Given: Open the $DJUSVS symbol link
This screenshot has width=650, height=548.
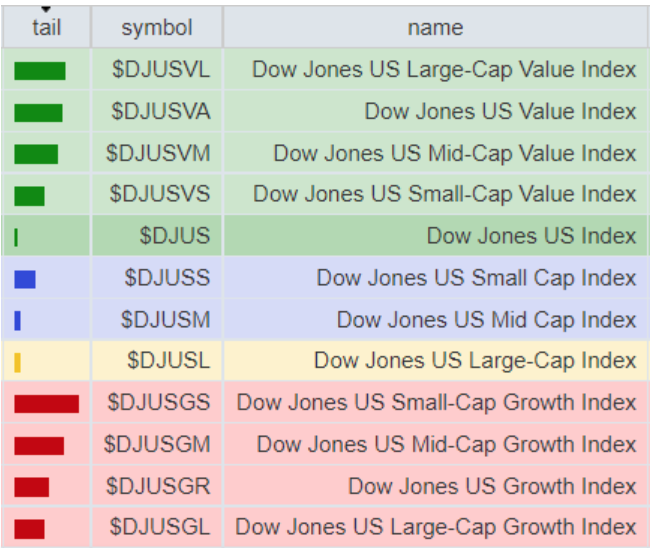Looking at the screenshot, I should (160, 194).
